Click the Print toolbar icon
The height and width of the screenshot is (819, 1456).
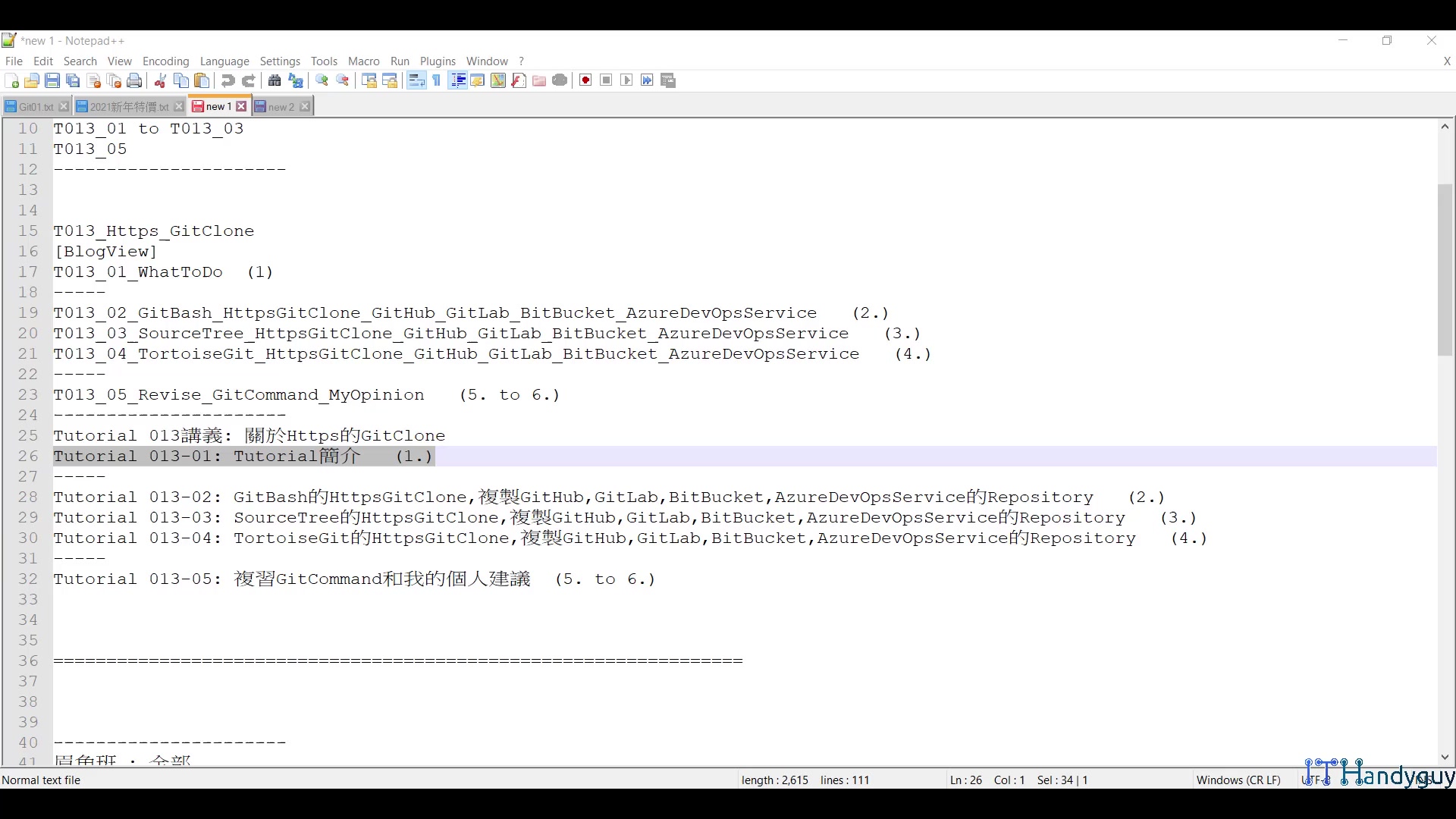(x=134, y=81)
